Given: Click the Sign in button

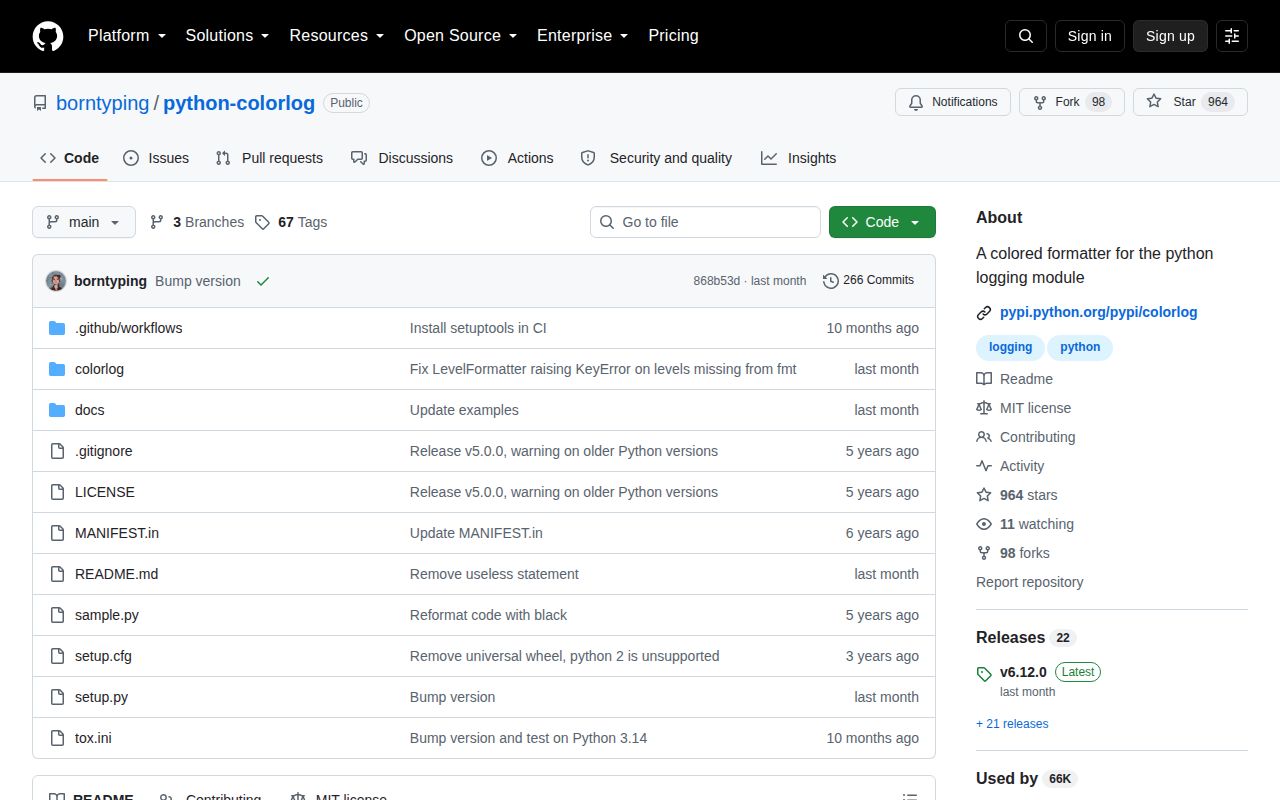Looking at the screenshot, I should click(1089, 36).
